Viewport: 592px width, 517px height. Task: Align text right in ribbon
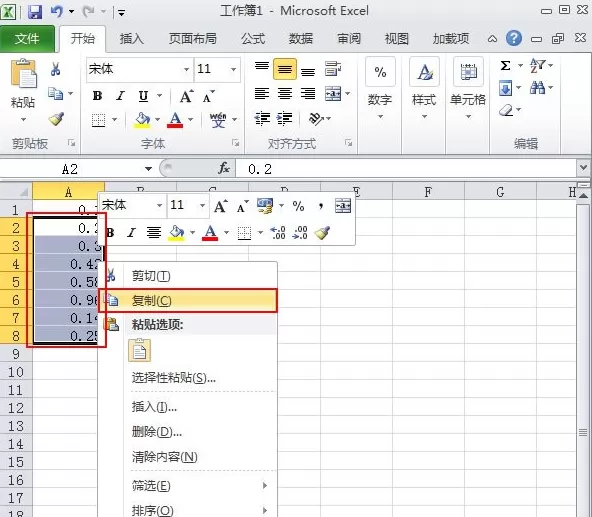(308, 93)
